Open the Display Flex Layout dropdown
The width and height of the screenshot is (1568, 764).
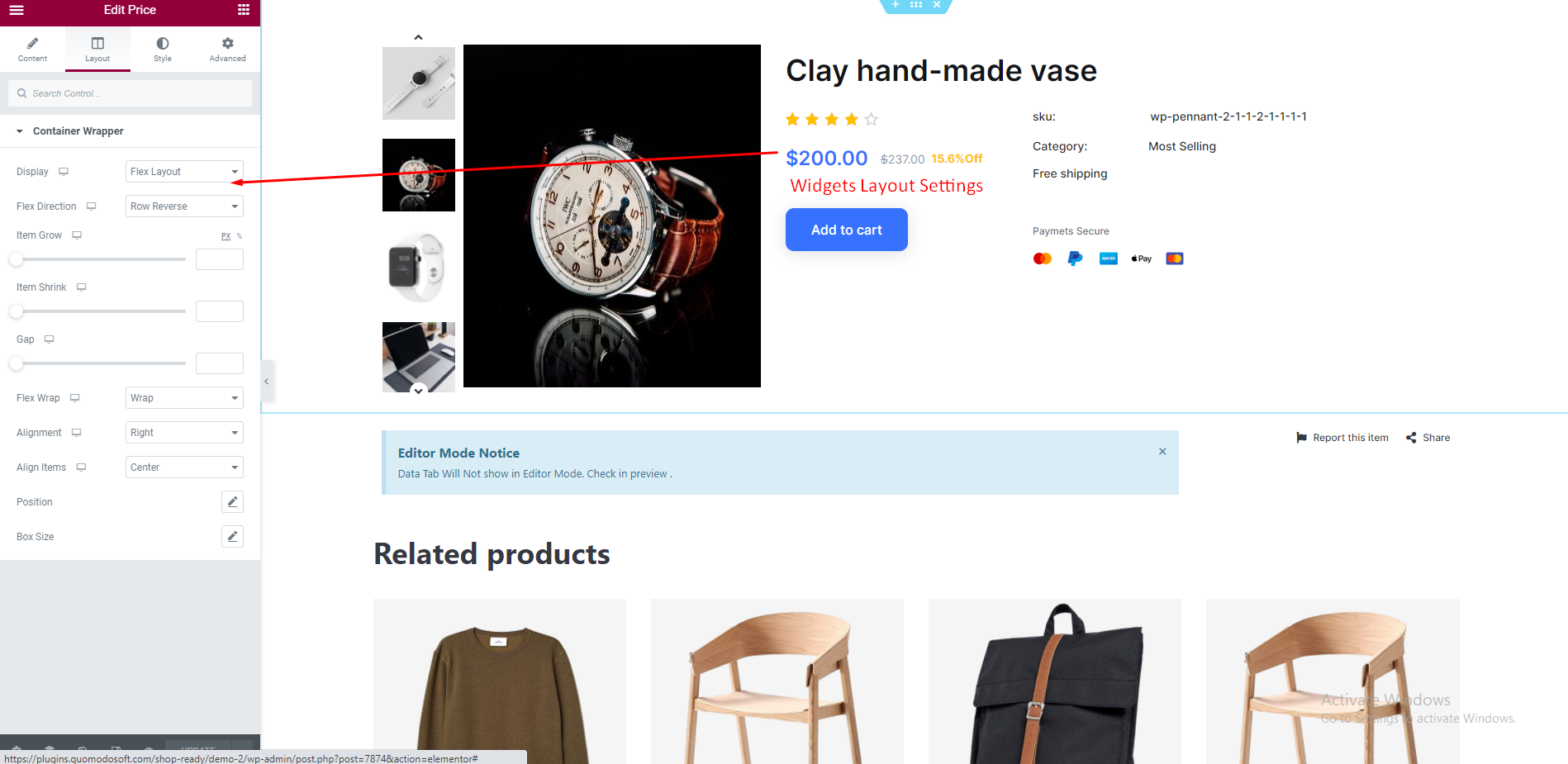click(x=184, y=172)
